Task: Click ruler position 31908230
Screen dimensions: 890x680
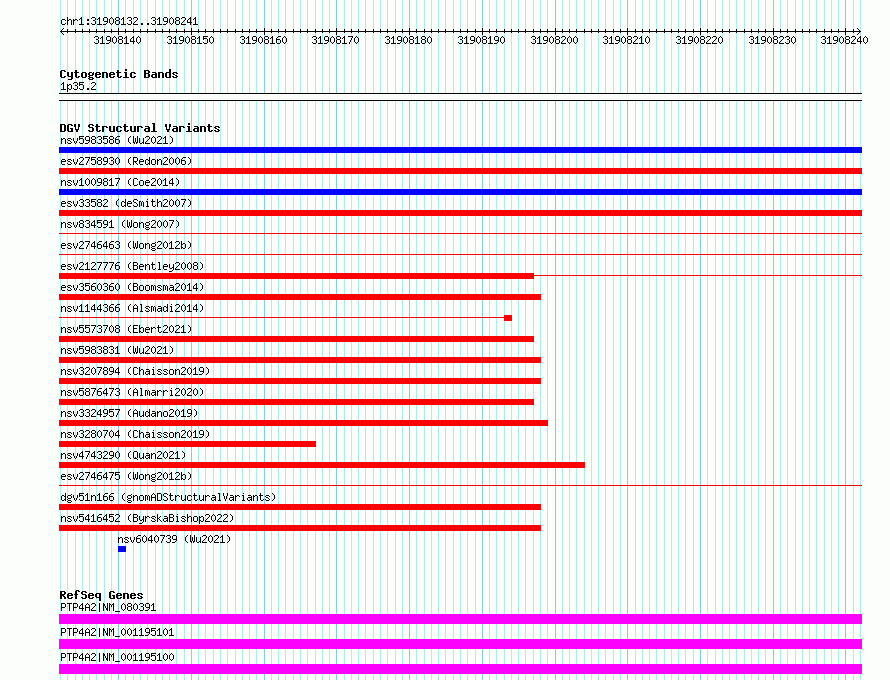Action: pyautogui.click(x=773, y=40)
